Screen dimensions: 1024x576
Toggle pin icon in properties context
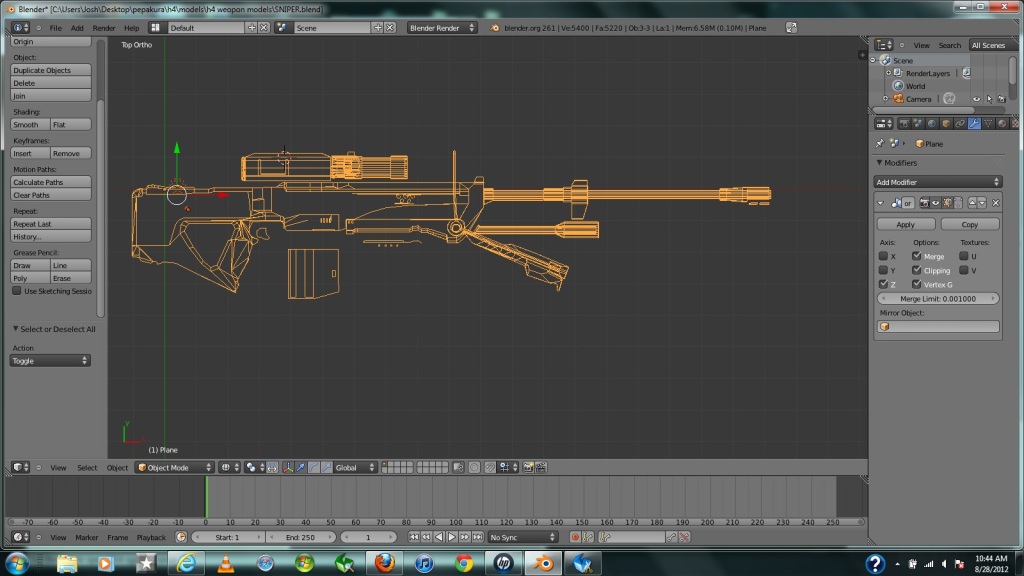click(880, 144)
